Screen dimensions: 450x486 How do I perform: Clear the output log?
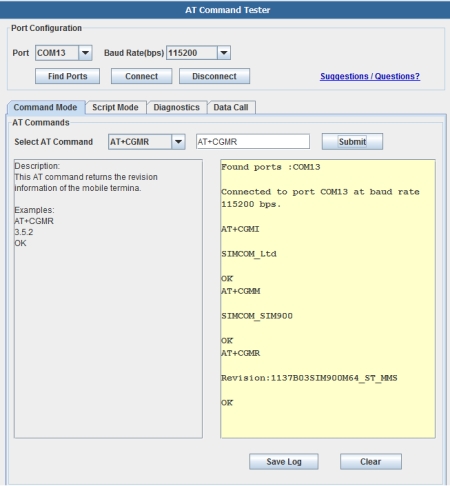[x=371, y=462]
